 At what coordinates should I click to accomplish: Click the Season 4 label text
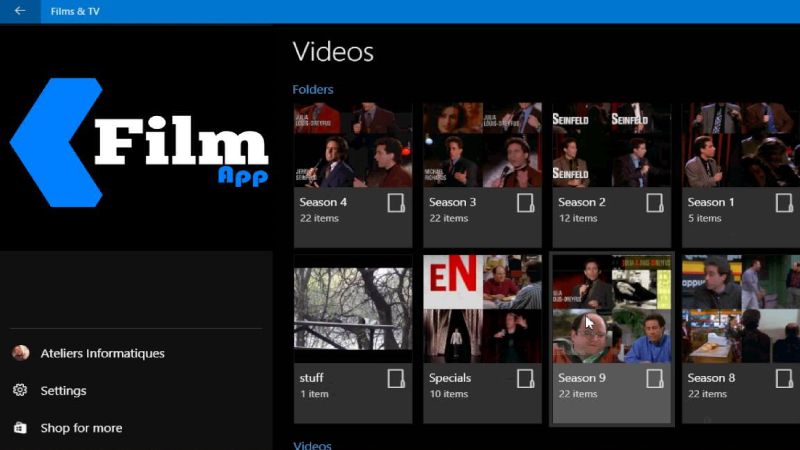(x=323, y=202)
